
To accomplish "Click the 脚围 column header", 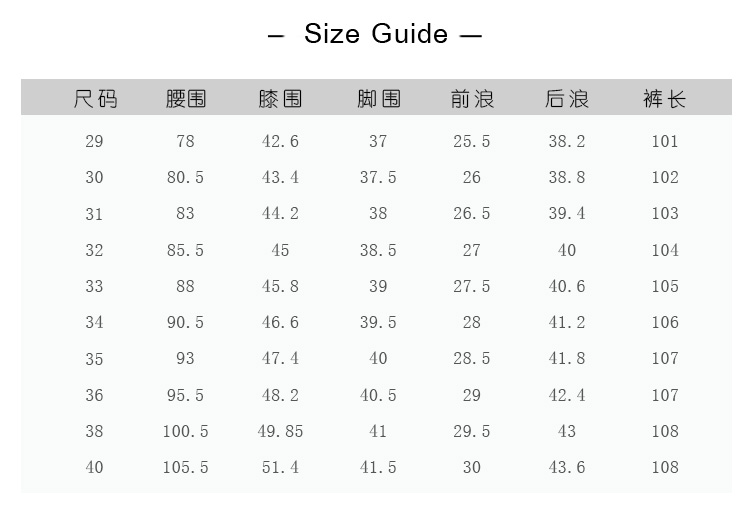I will click(378, 99).
